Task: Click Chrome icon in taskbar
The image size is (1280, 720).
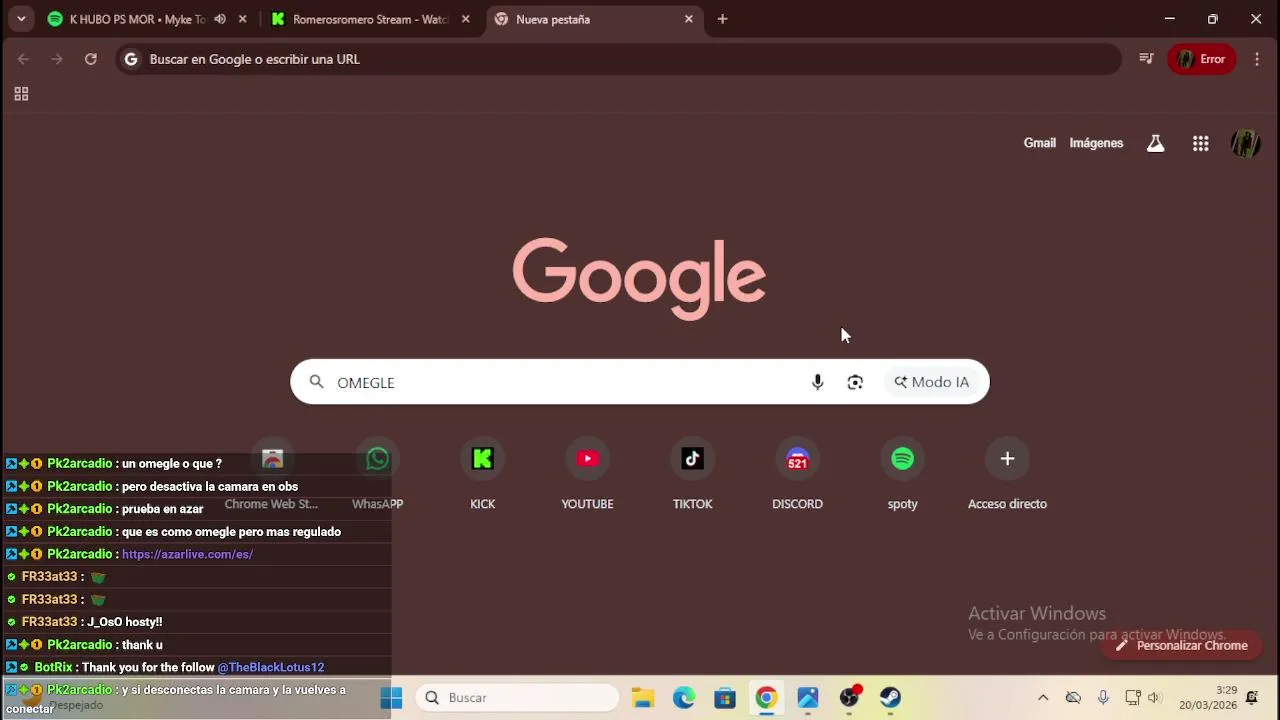Action: [766, 697]
